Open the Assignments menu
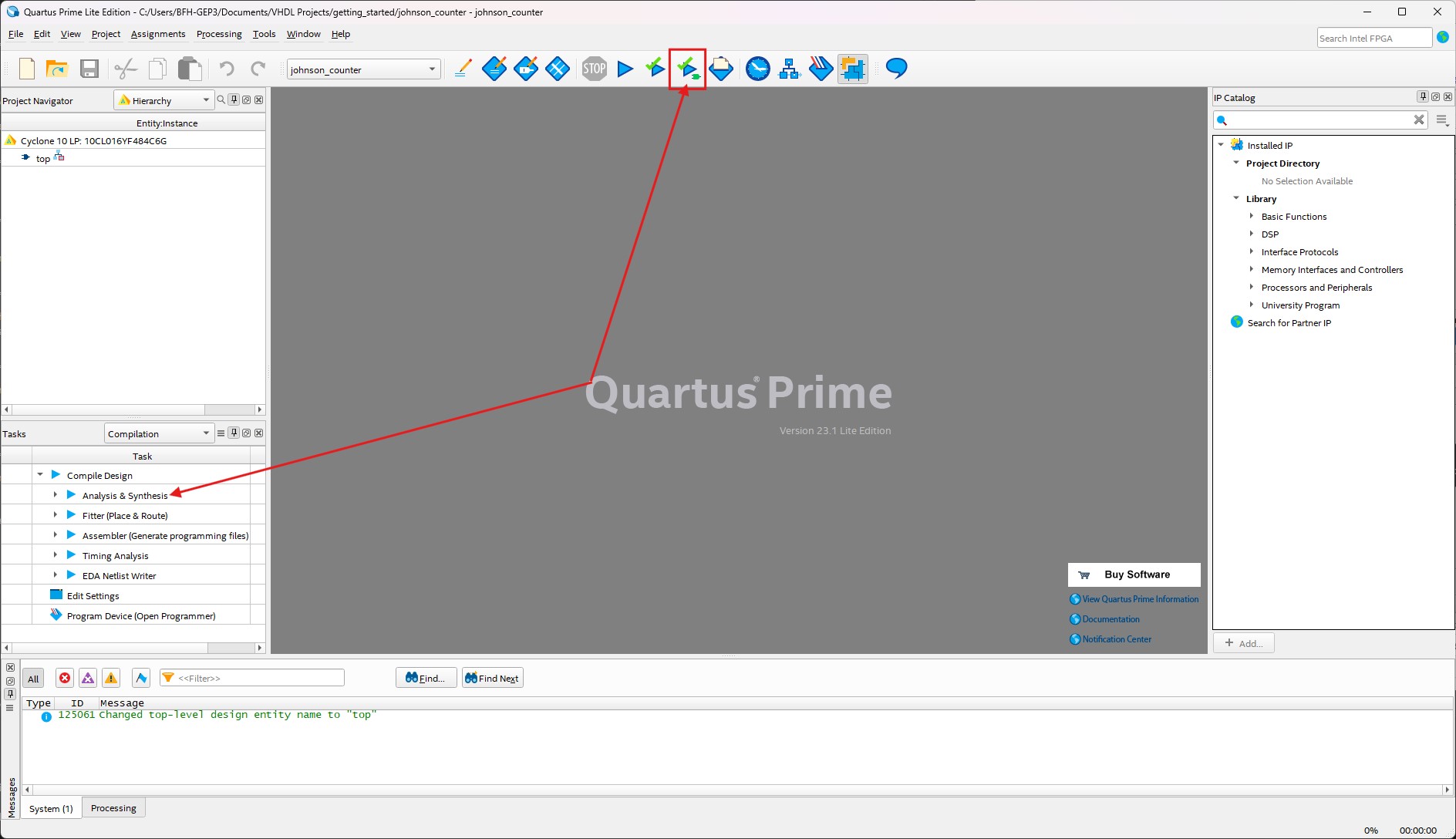The image size is (1456, 839). 158,34
